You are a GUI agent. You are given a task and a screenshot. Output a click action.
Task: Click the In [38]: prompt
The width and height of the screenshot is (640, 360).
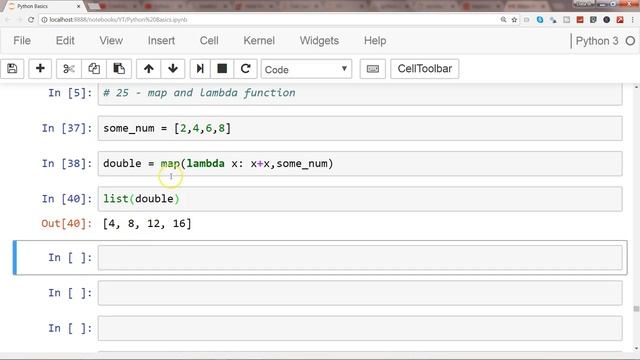(67, 164)
